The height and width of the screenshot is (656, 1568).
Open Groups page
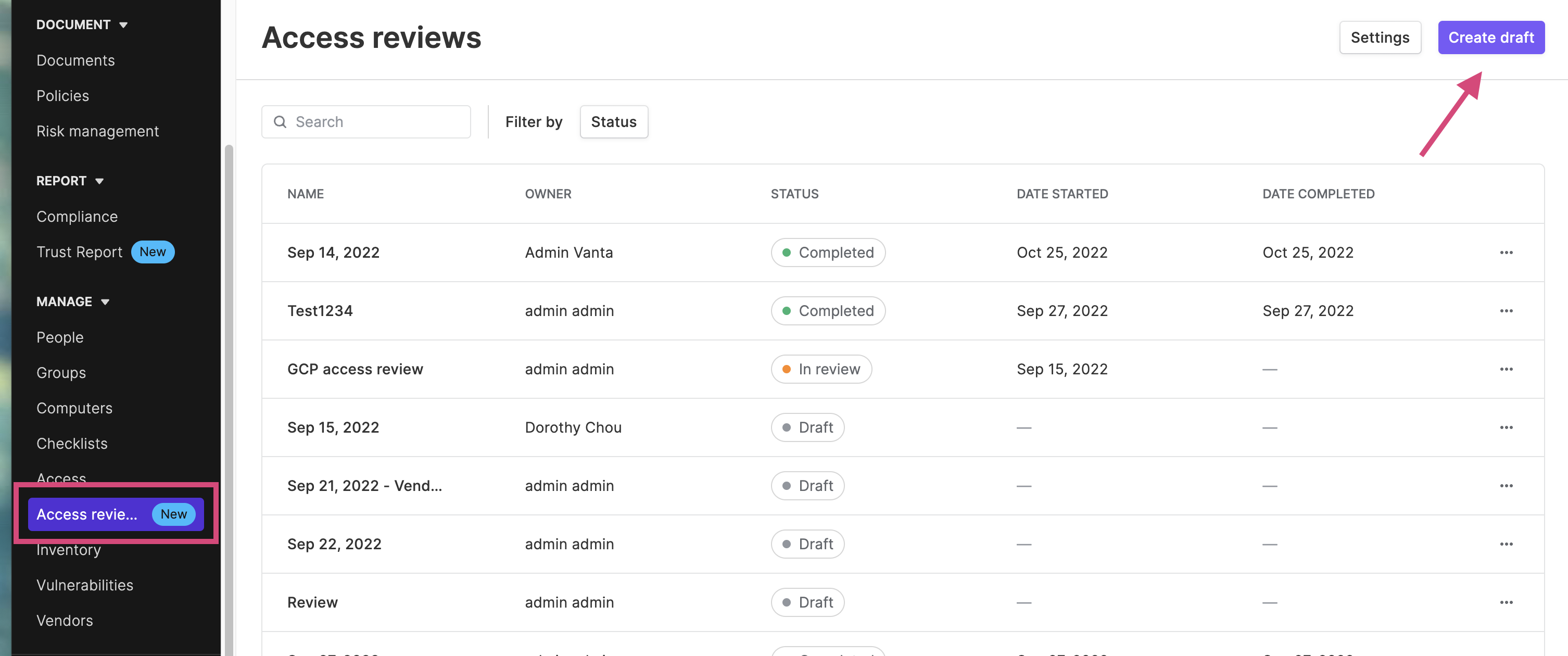coord(61,372)
